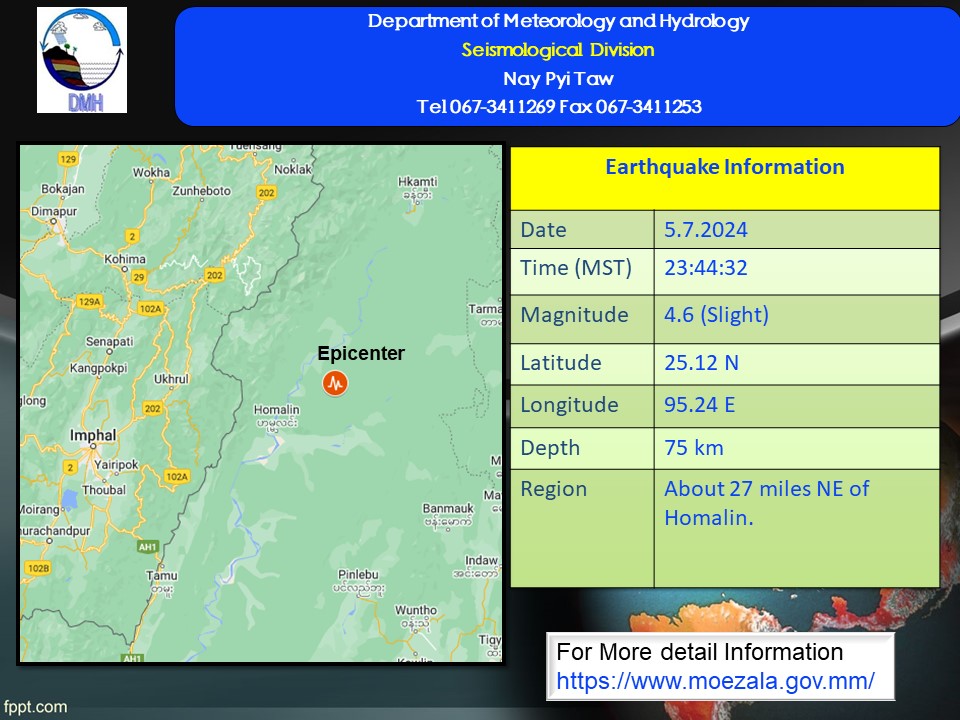Click the magnitude value '4.6 (Slight)'
960x720 pixels.
[716, 315]
